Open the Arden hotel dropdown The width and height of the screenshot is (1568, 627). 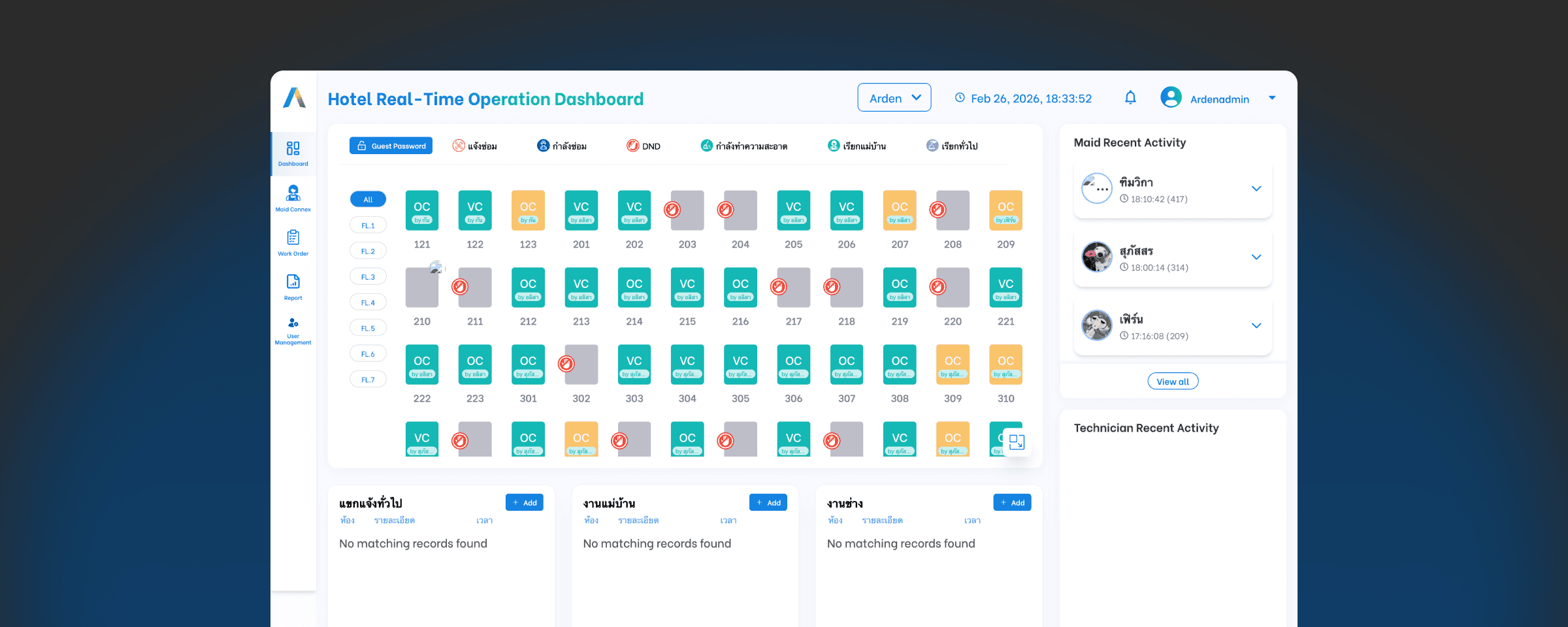tap(894, 98)
